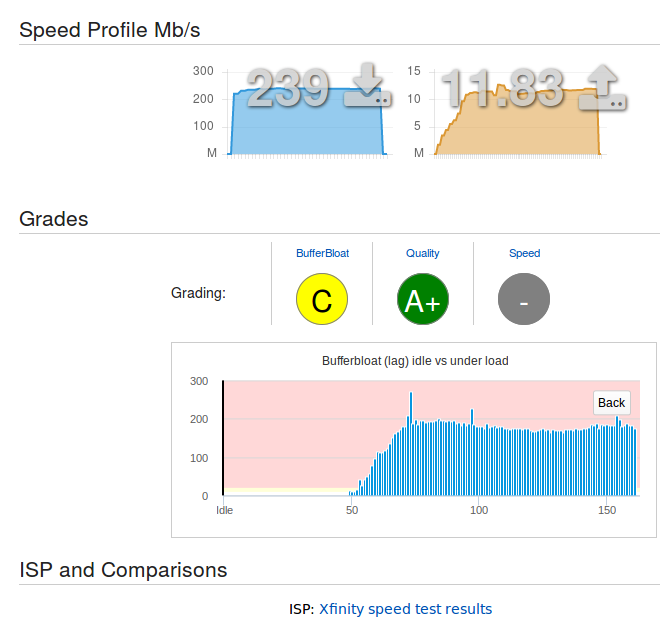Click the Grades section heading
Screen dimensions: 660x619
[x=53, y=219]
